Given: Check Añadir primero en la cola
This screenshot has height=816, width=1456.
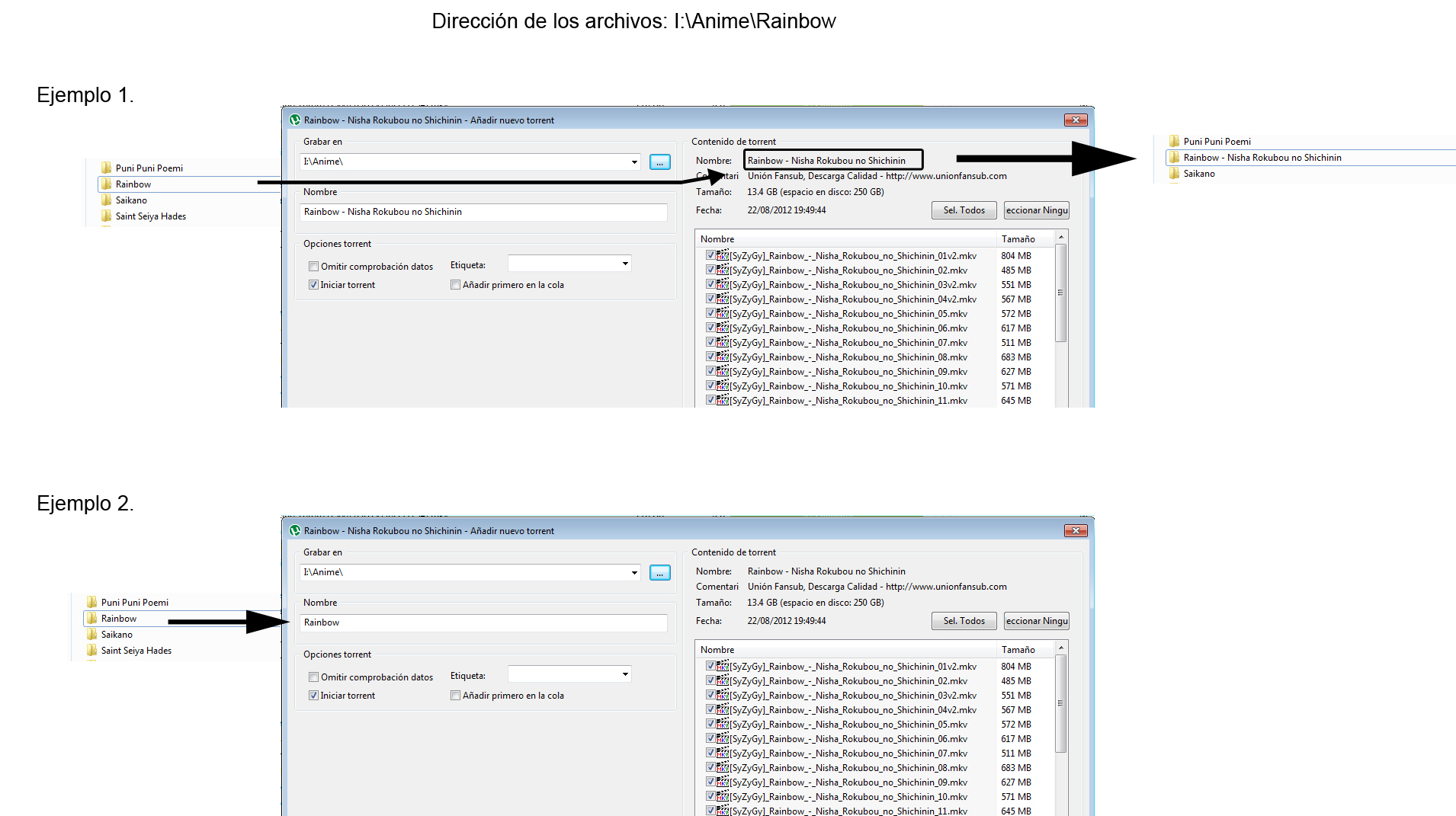Looking at the screenshot, I should click(x=455, y=284).
